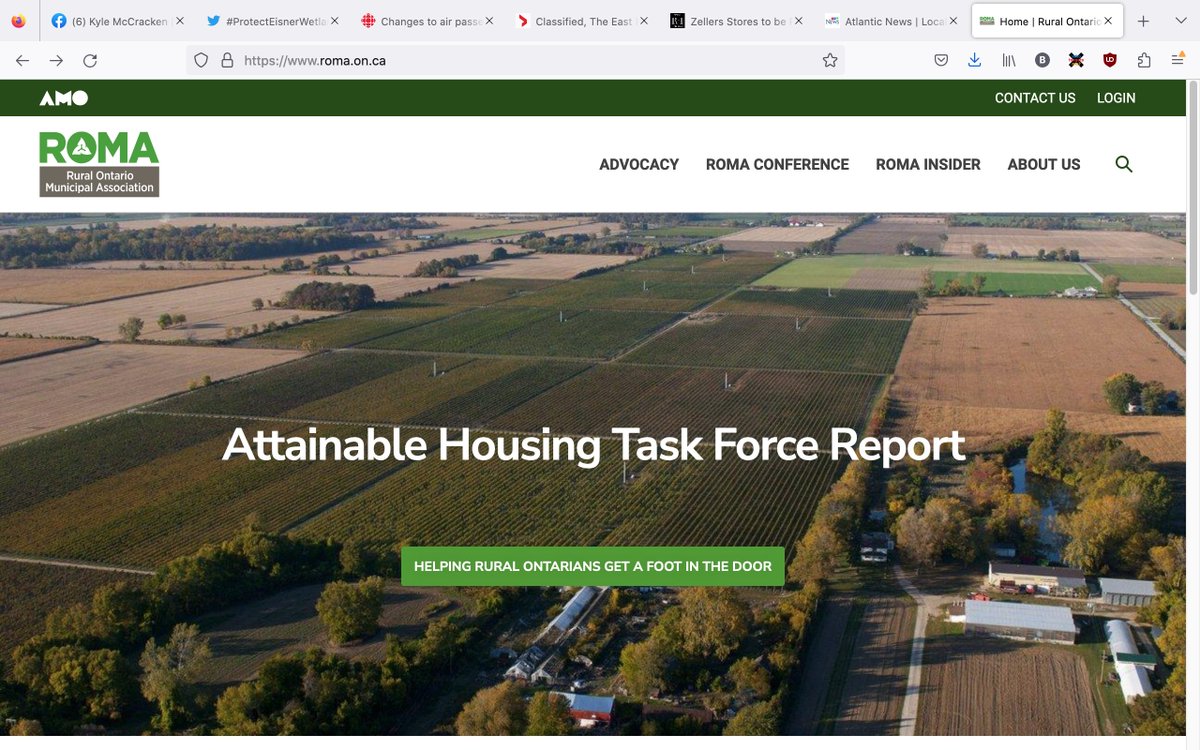Reload the page with the refresh icon
Screen dimensions: 1200x750
pyautogui.click(x=90, y=61)
